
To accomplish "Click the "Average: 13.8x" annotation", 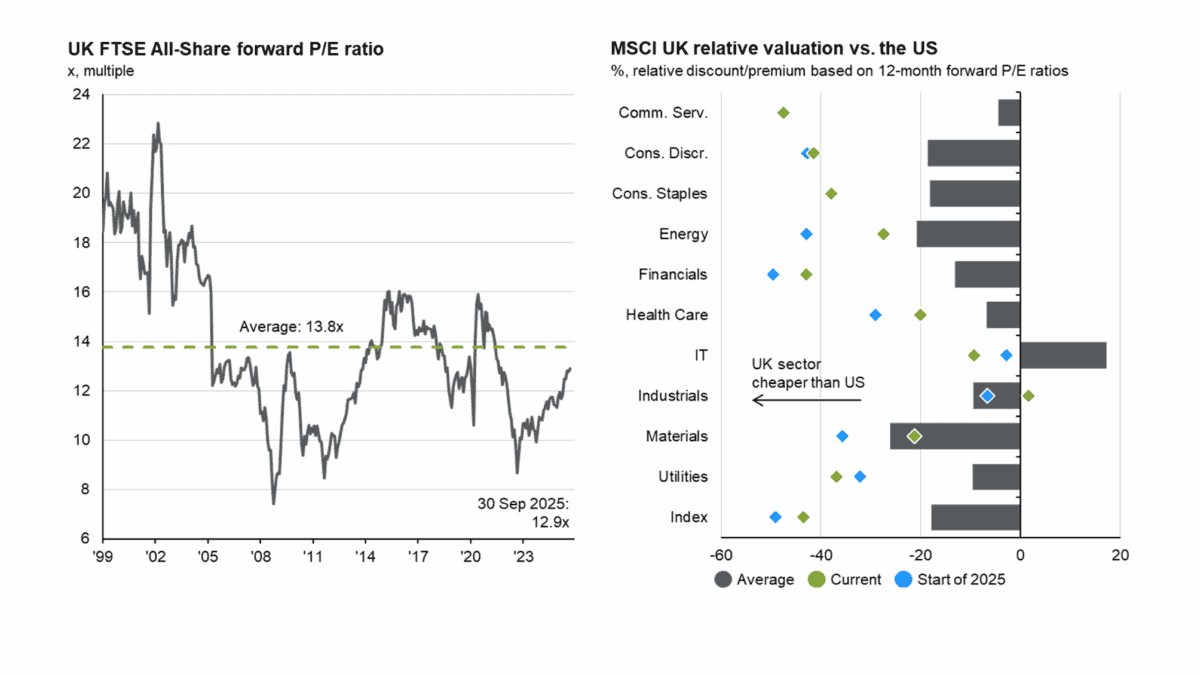I will [292, 326].
